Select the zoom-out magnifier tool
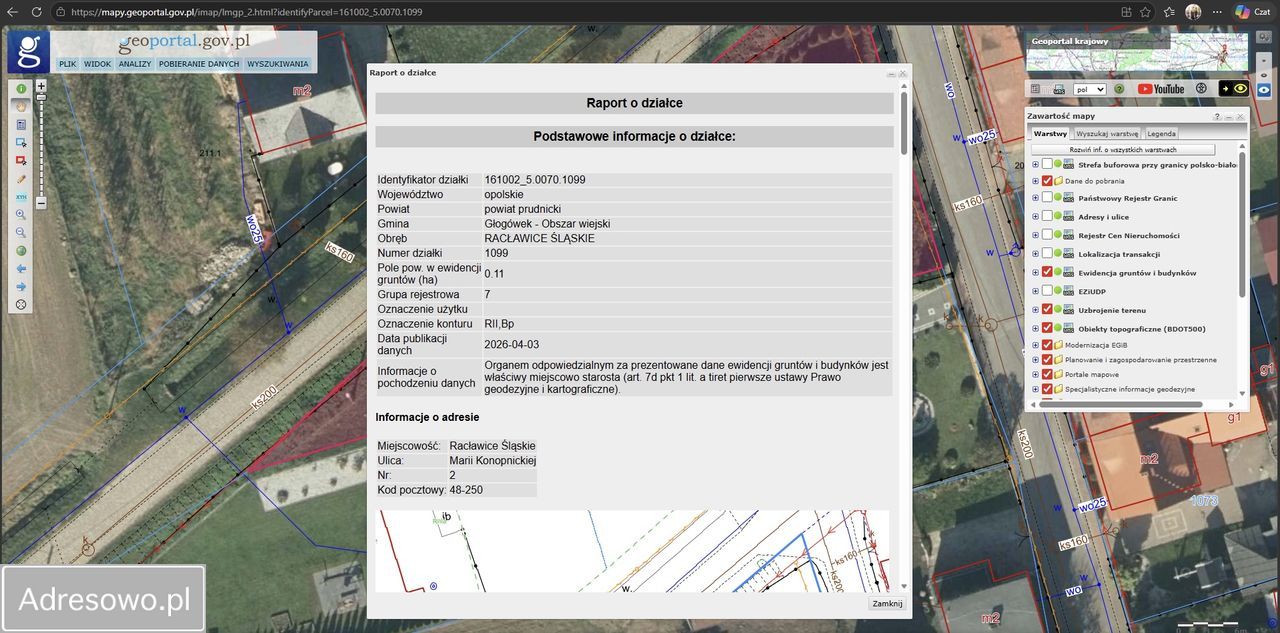The width and height of the screenshot is (1280, 633). 21,233
